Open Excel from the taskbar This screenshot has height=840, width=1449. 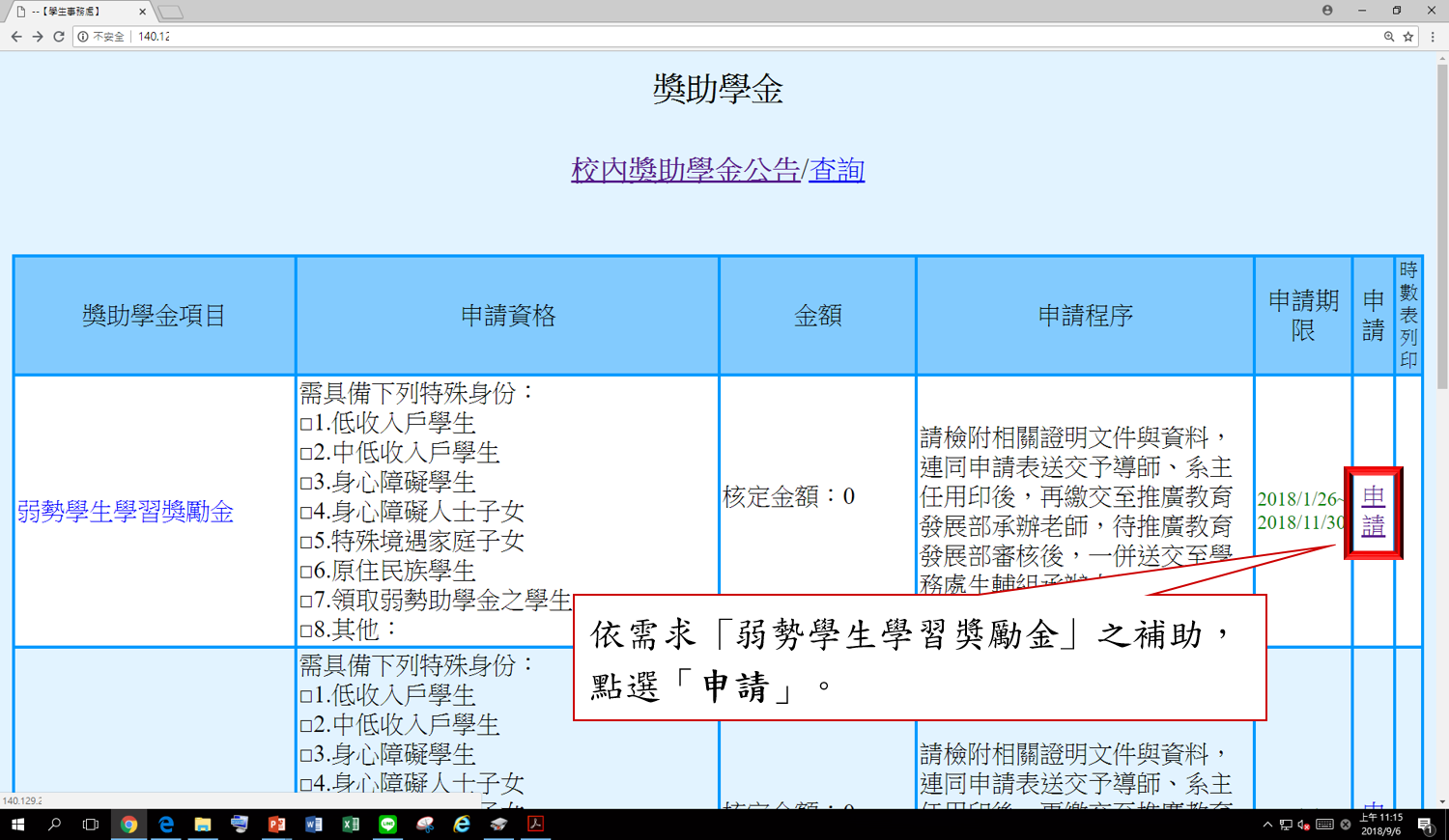tap(351, 825)
